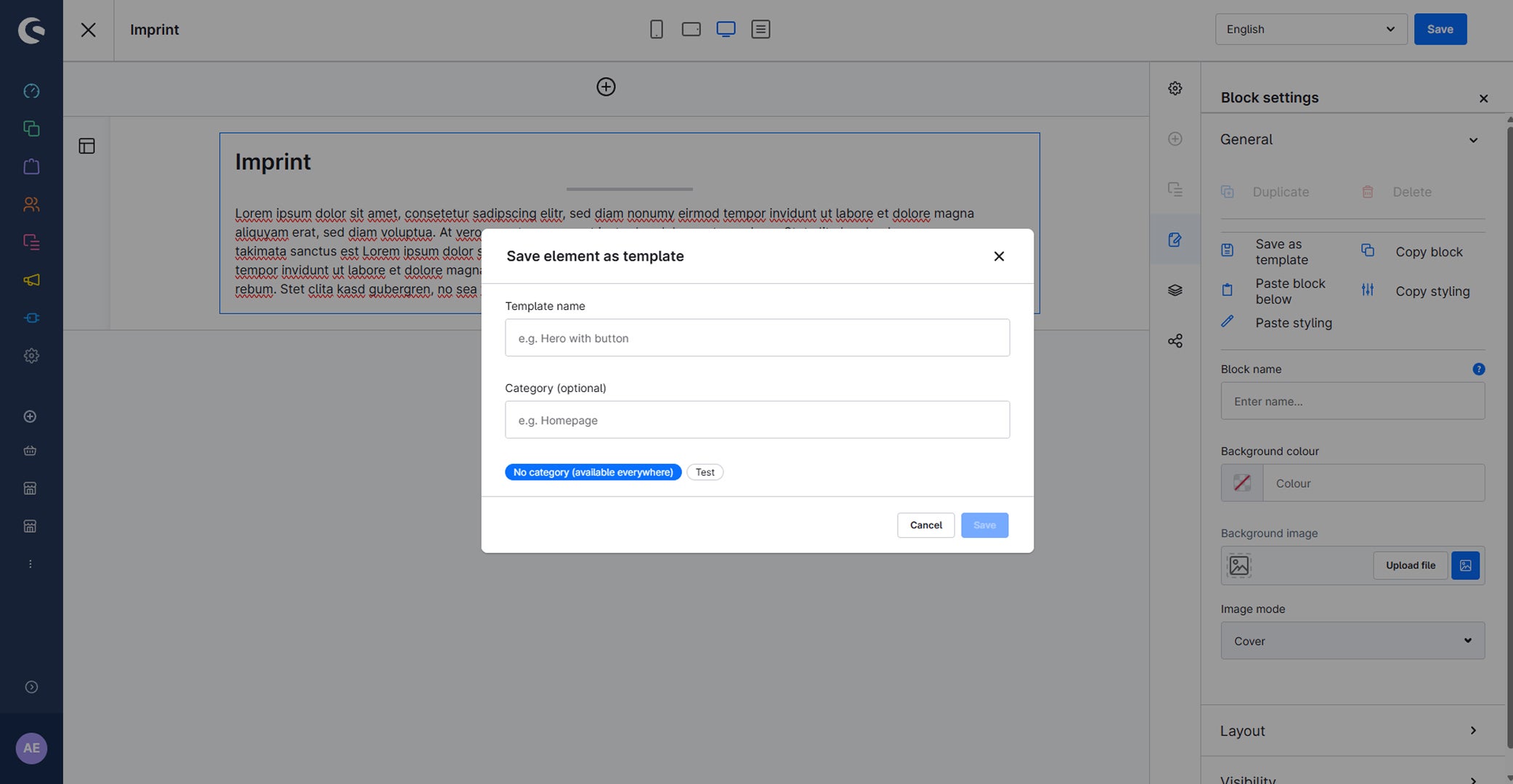
Task: Focus the Block name field
Action: [x=1352, y=401]
